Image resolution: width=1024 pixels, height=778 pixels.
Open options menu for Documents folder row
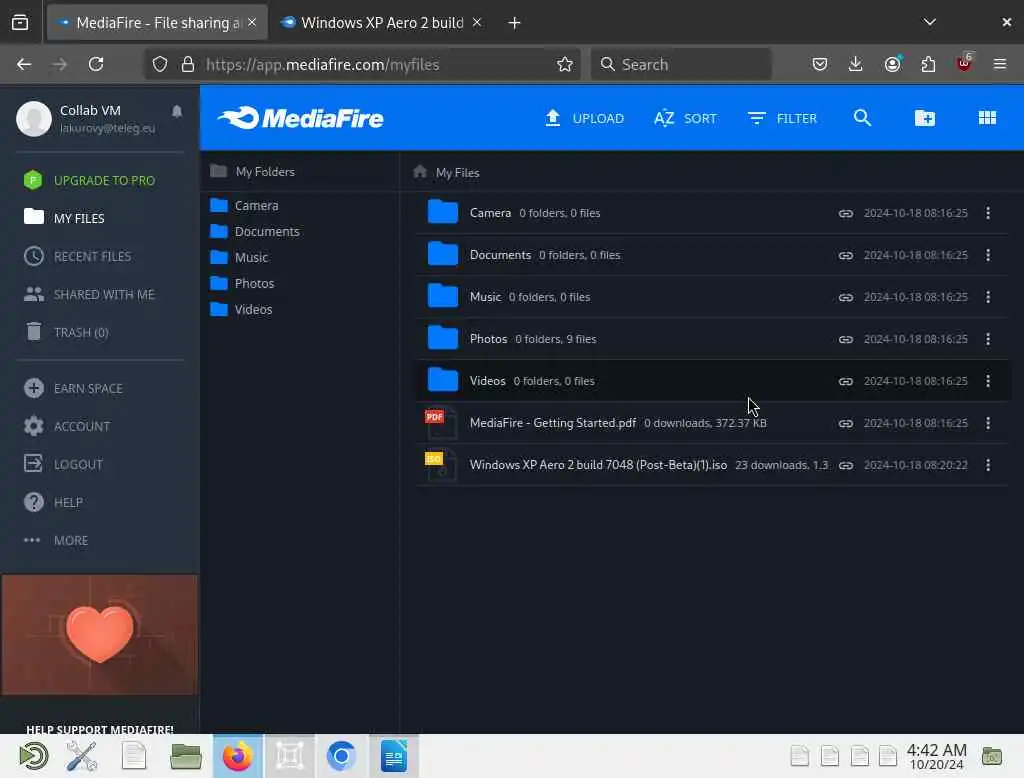coord(987,255)
